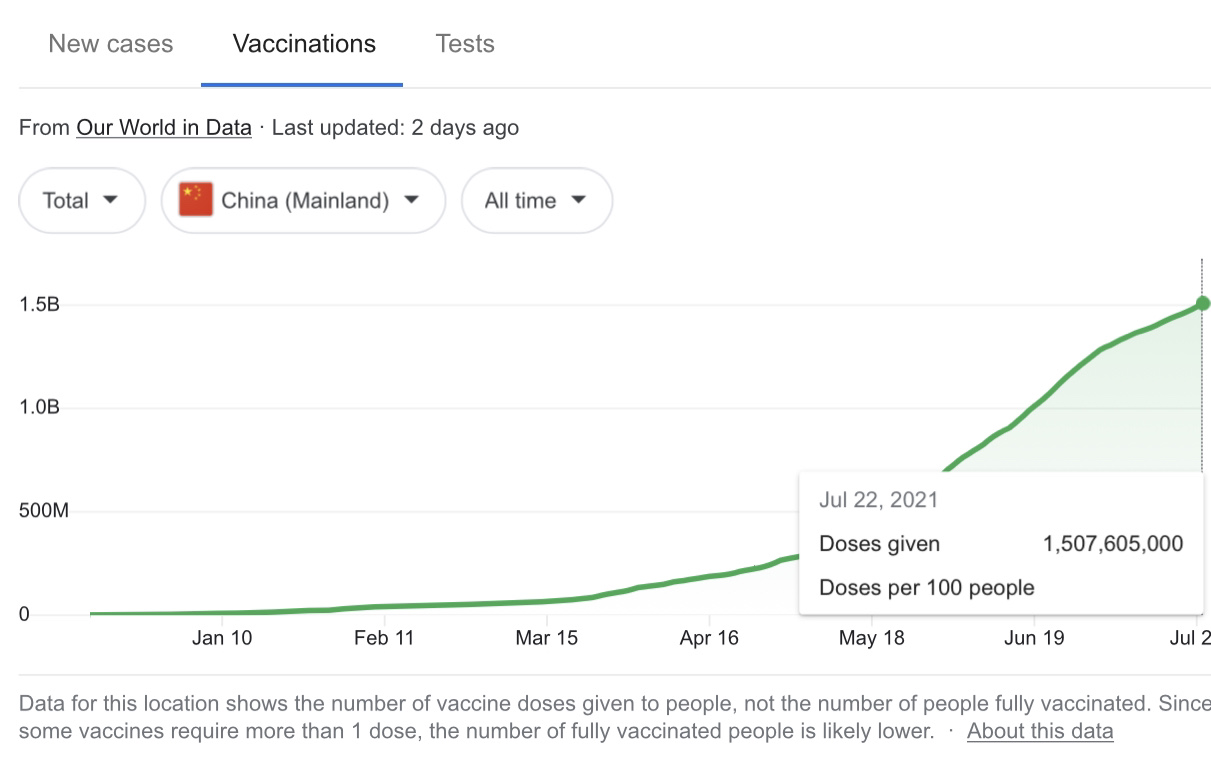Click the Mar 15 axis label
This screenshot has width=1211, height=764.
point(547,638)
